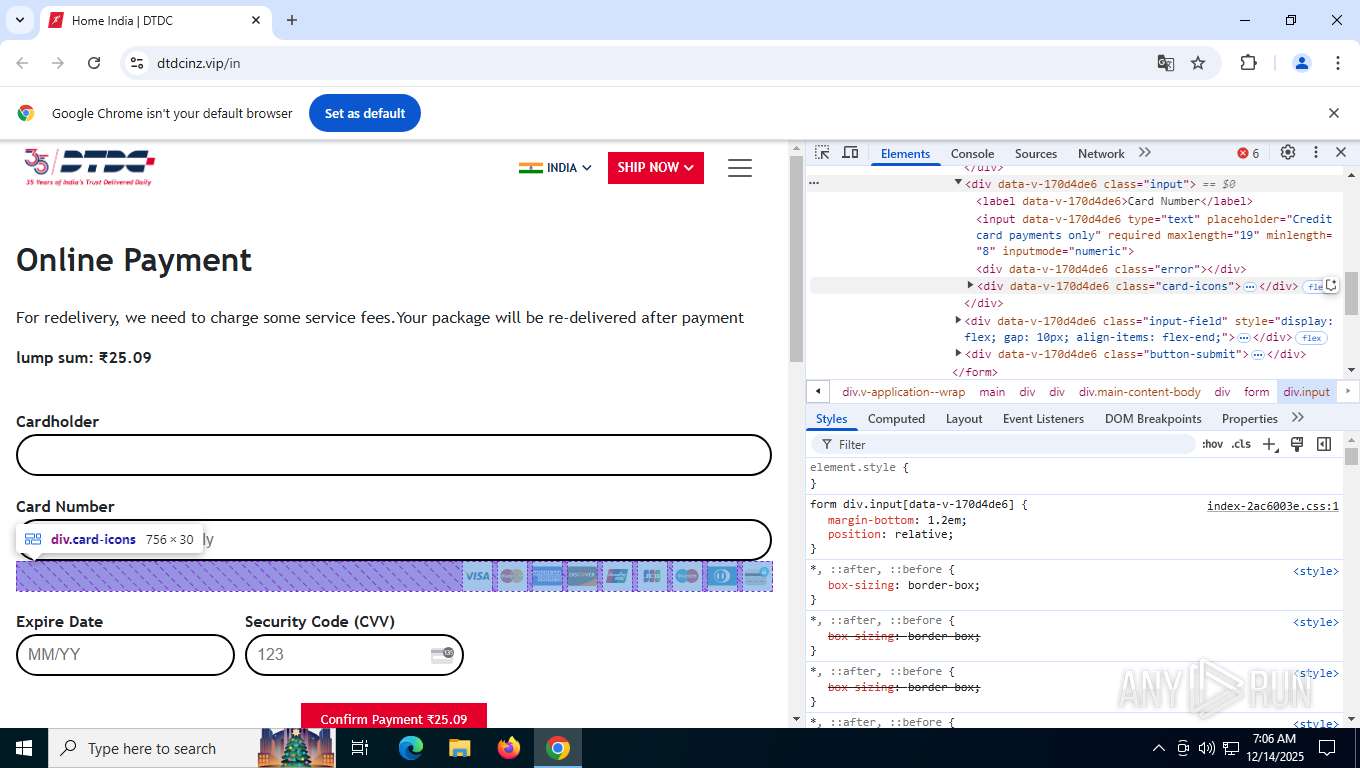Open the Event Listeners tab
Screen dimensions: 1360x768
point(1043,418)
